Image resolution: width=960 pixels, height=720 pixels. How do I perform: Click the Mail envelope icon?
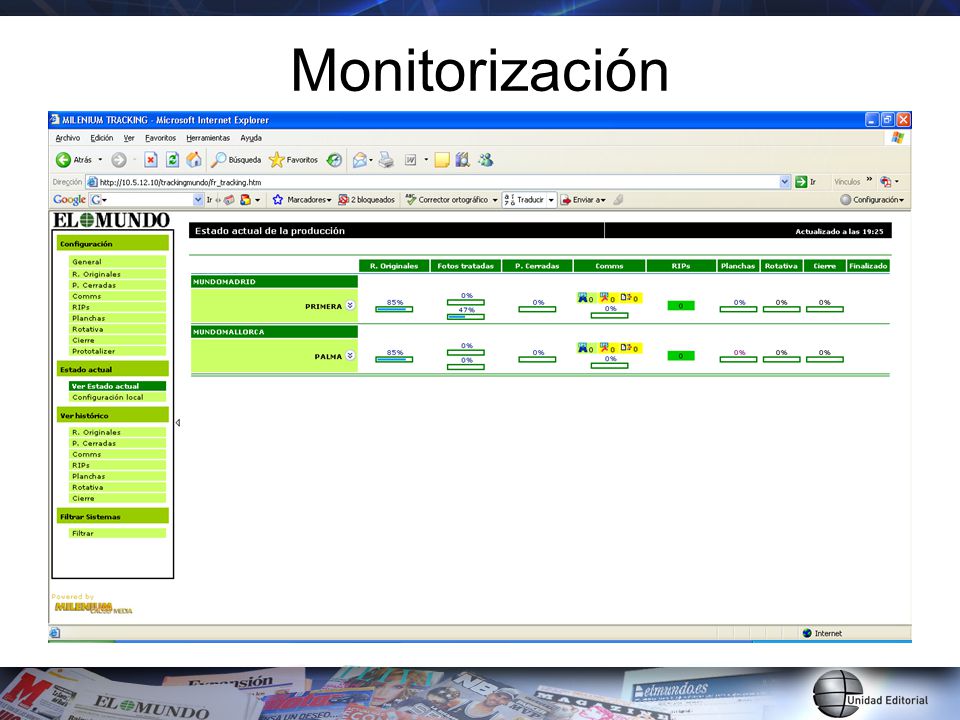359,160
